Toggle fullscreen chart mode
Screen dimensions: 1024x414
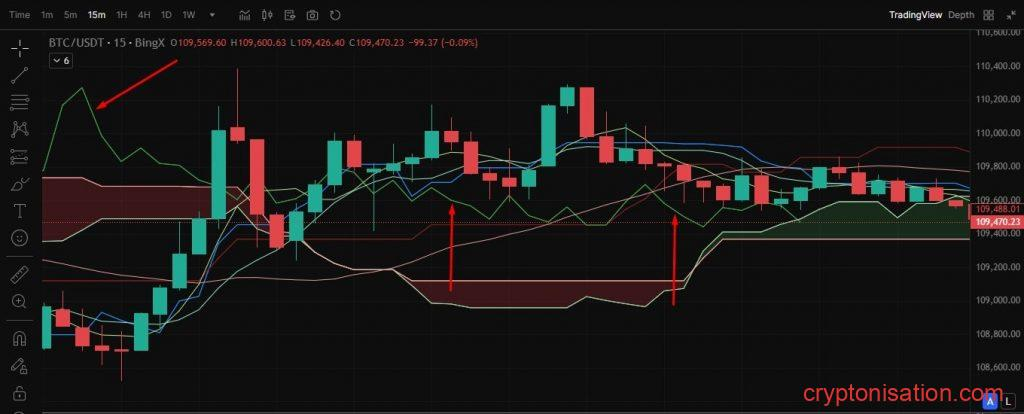[1010, 15]
